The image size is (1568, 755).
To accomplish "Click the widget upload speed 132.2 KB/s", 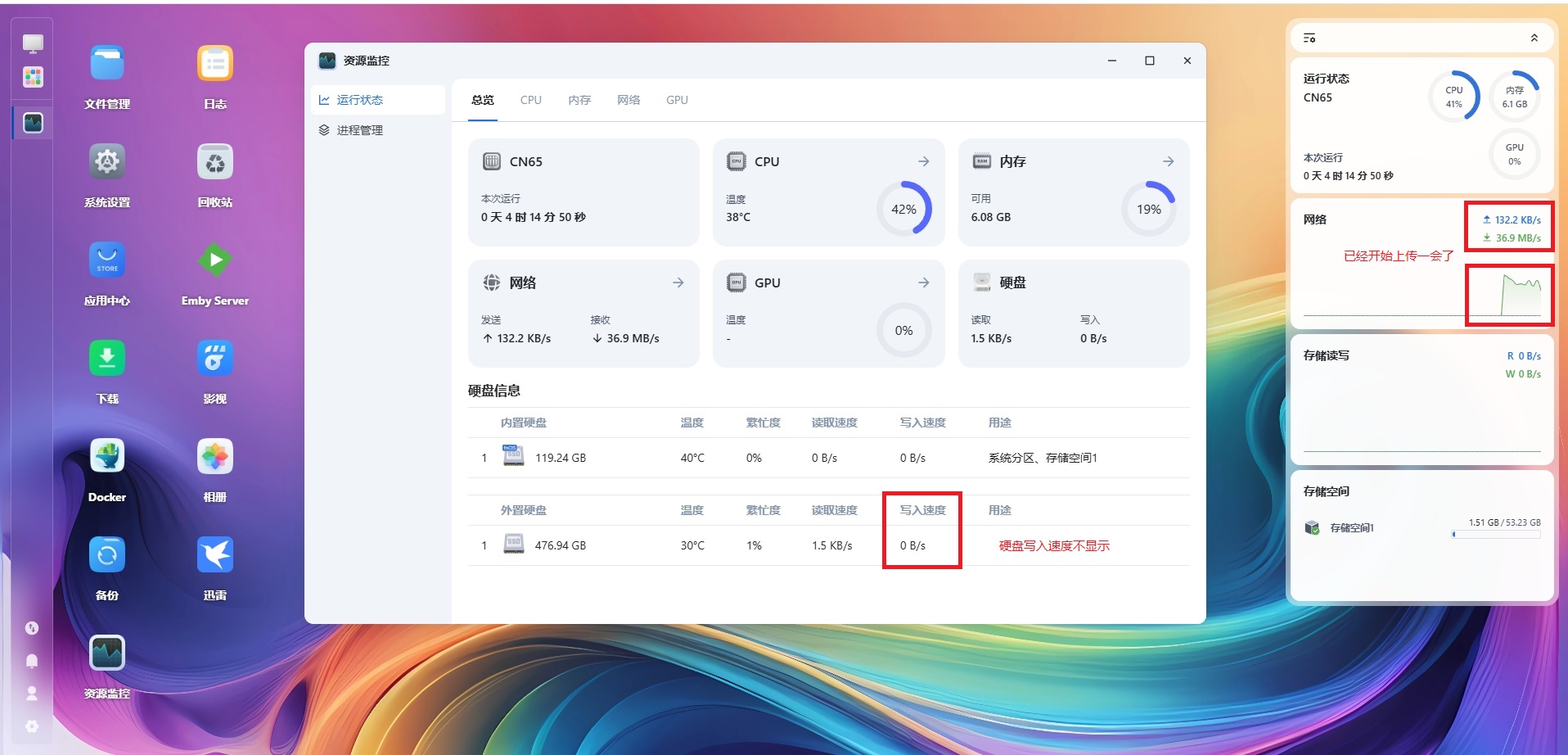I will pos(1512,219).
